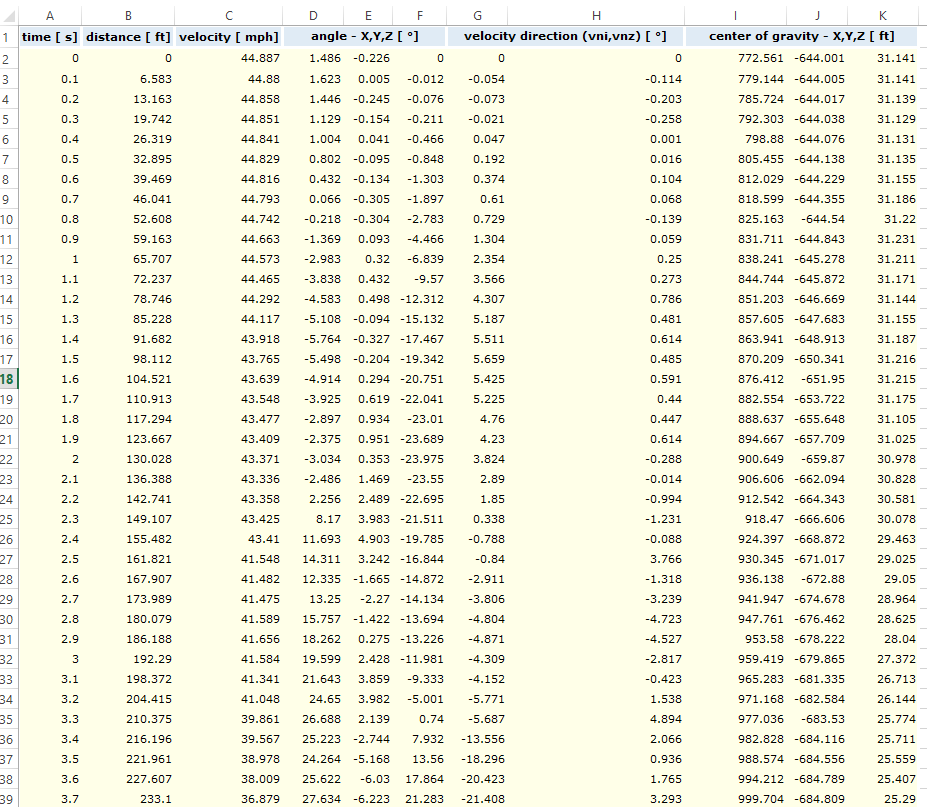Screen dimensions: 927x807
Task: Select row 2 header
Action: (x=7, y=59)
